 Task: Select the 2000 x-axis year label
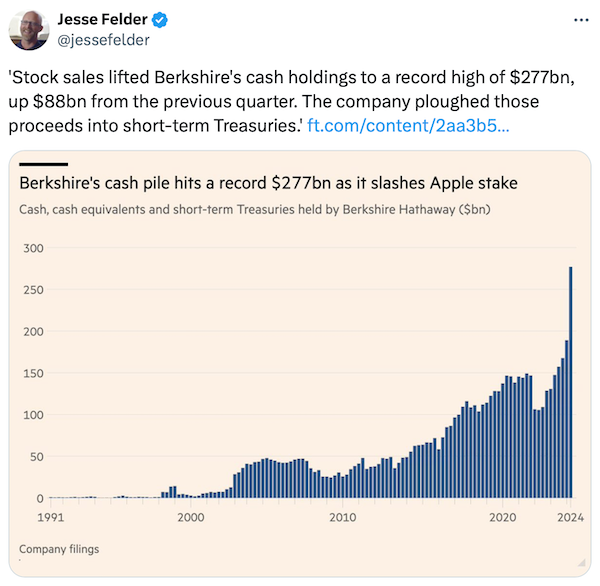191,517
